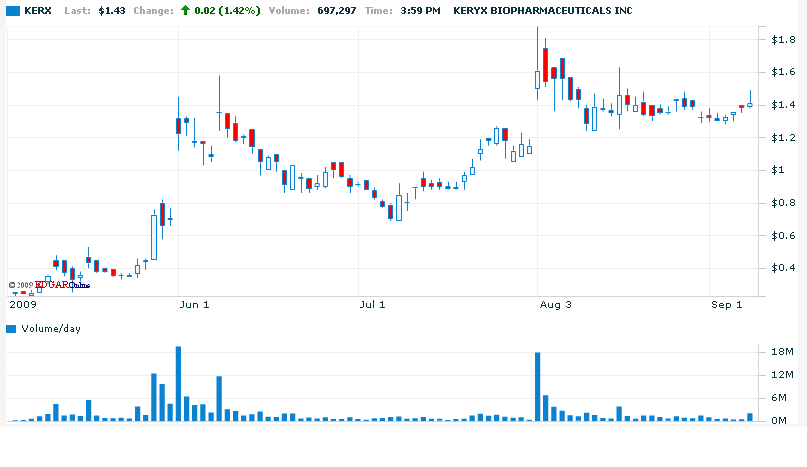The image size is (807, 467).
Task: Click the Time: field label
Action: pos(378,11)
